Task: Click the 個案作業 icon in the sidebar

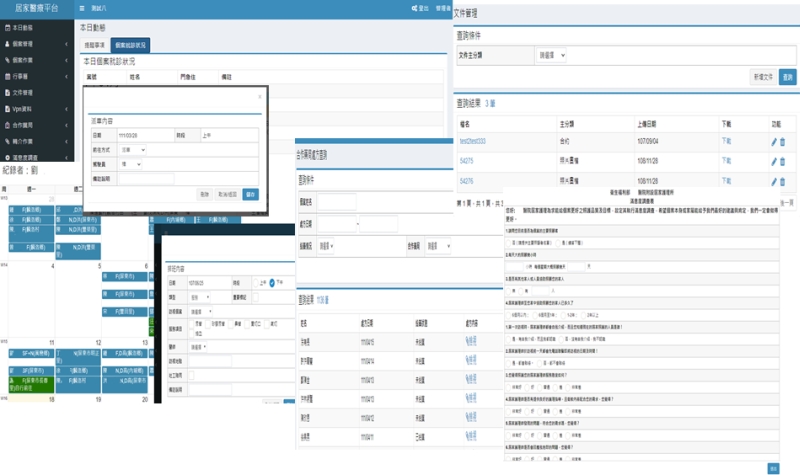Action: (x=7, y=60)
